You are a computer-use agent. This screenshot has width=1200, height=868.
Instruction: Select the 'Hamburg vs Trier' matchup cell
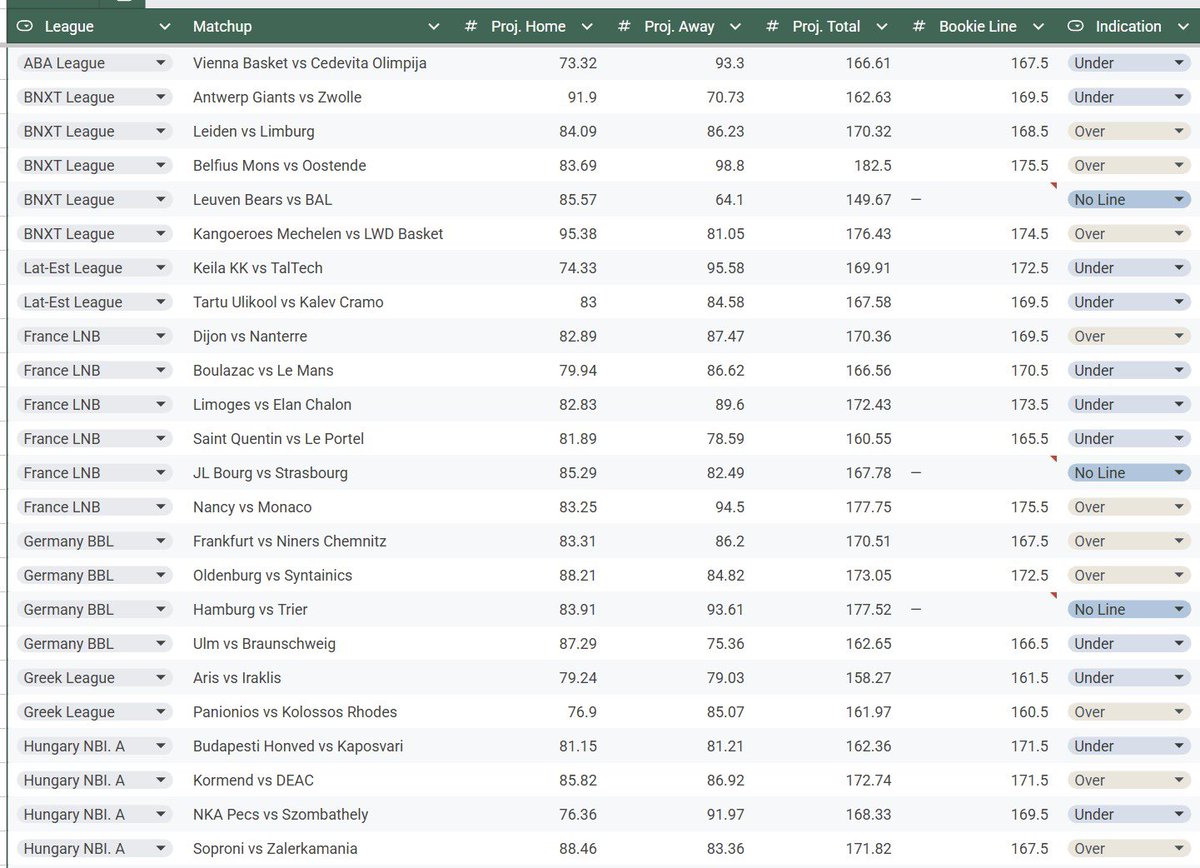pos(250,609)
